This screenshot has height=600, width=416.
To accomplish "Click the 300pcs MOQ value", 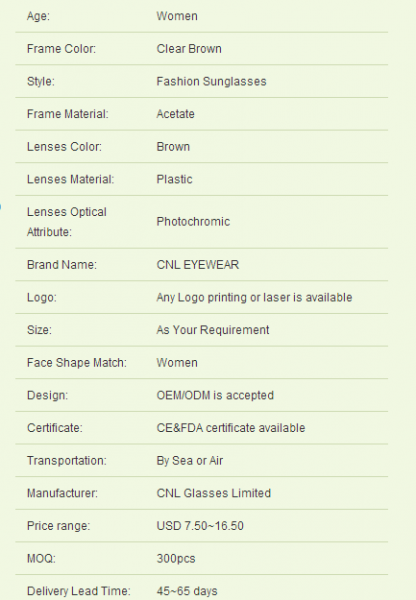I will click(176, 559).
